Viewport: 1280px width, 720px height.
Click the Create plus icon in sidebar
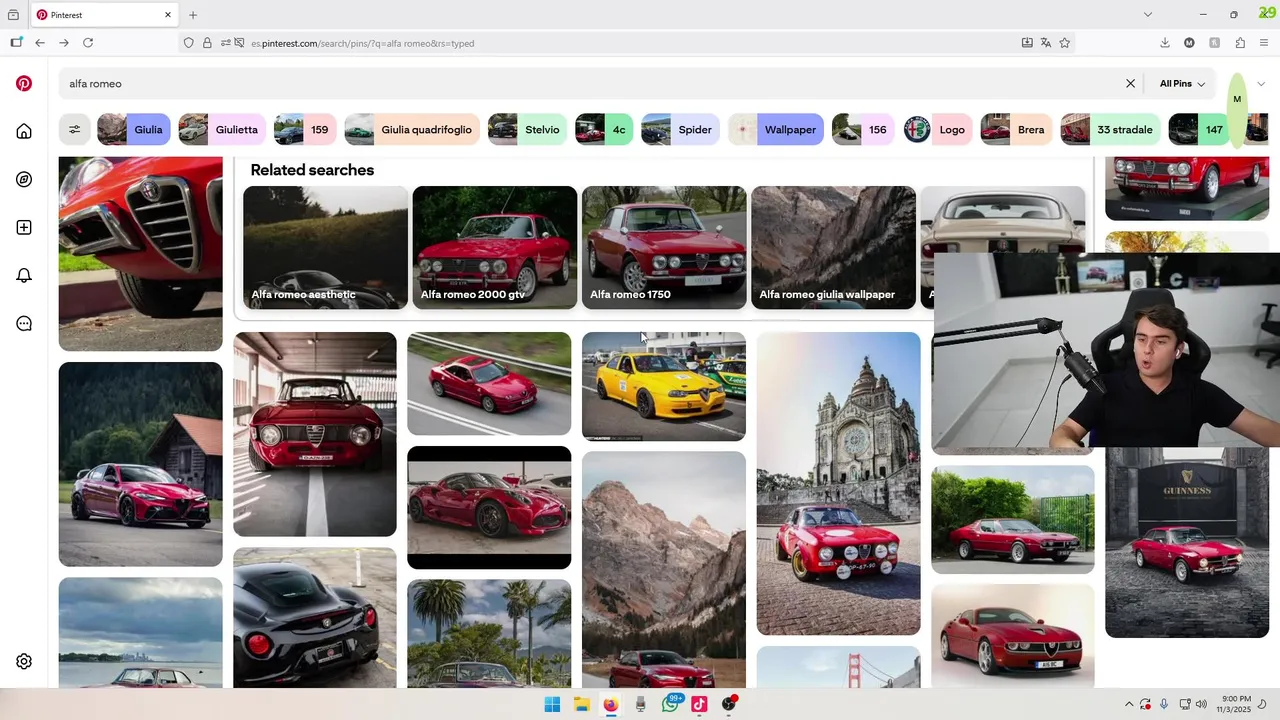pyautogui.click(x=24, y=227)
